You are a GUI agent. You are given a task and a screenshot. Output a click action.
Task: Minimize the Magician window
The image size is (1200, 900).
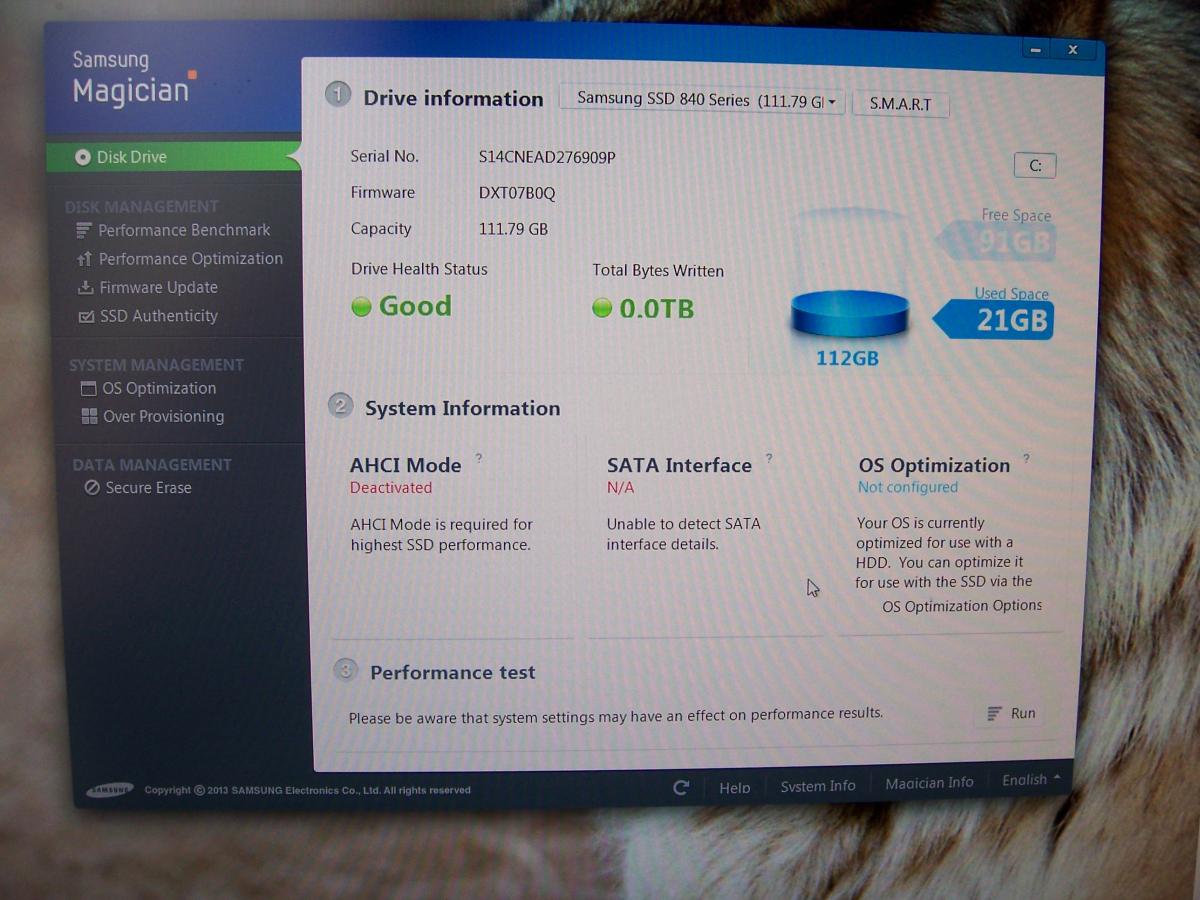(x=1035, y=51)
